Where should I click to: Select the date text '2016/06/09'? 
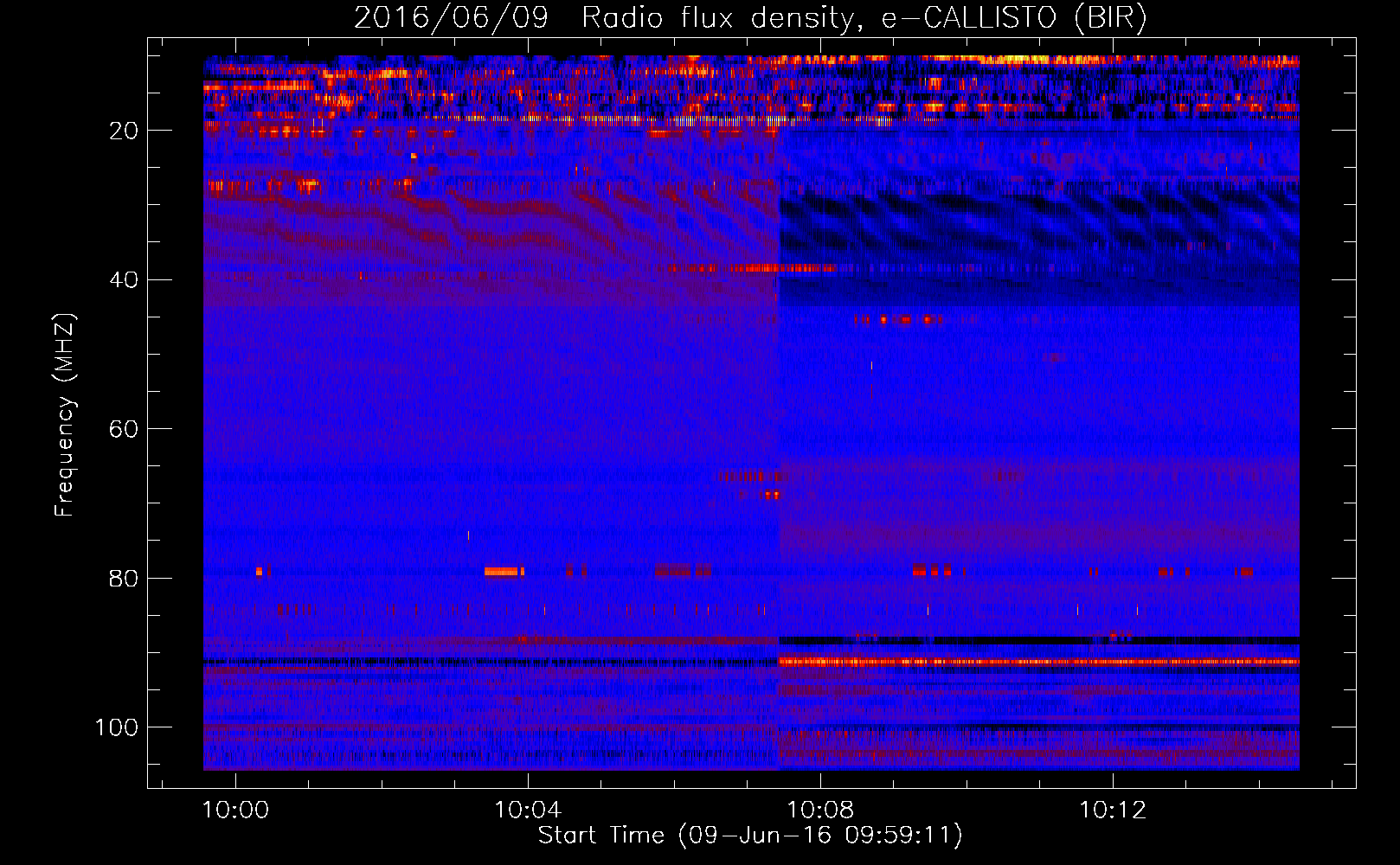[451, 18]
